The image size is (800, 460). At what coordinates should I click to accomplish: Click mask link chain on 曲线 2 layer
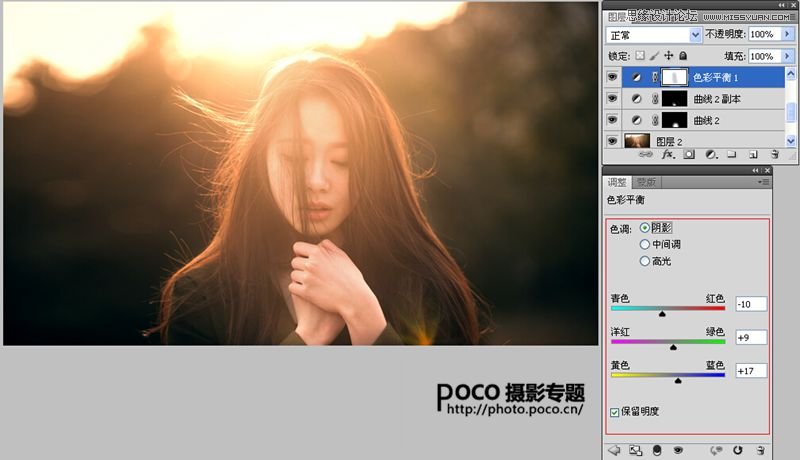click(x=655, y=120)
